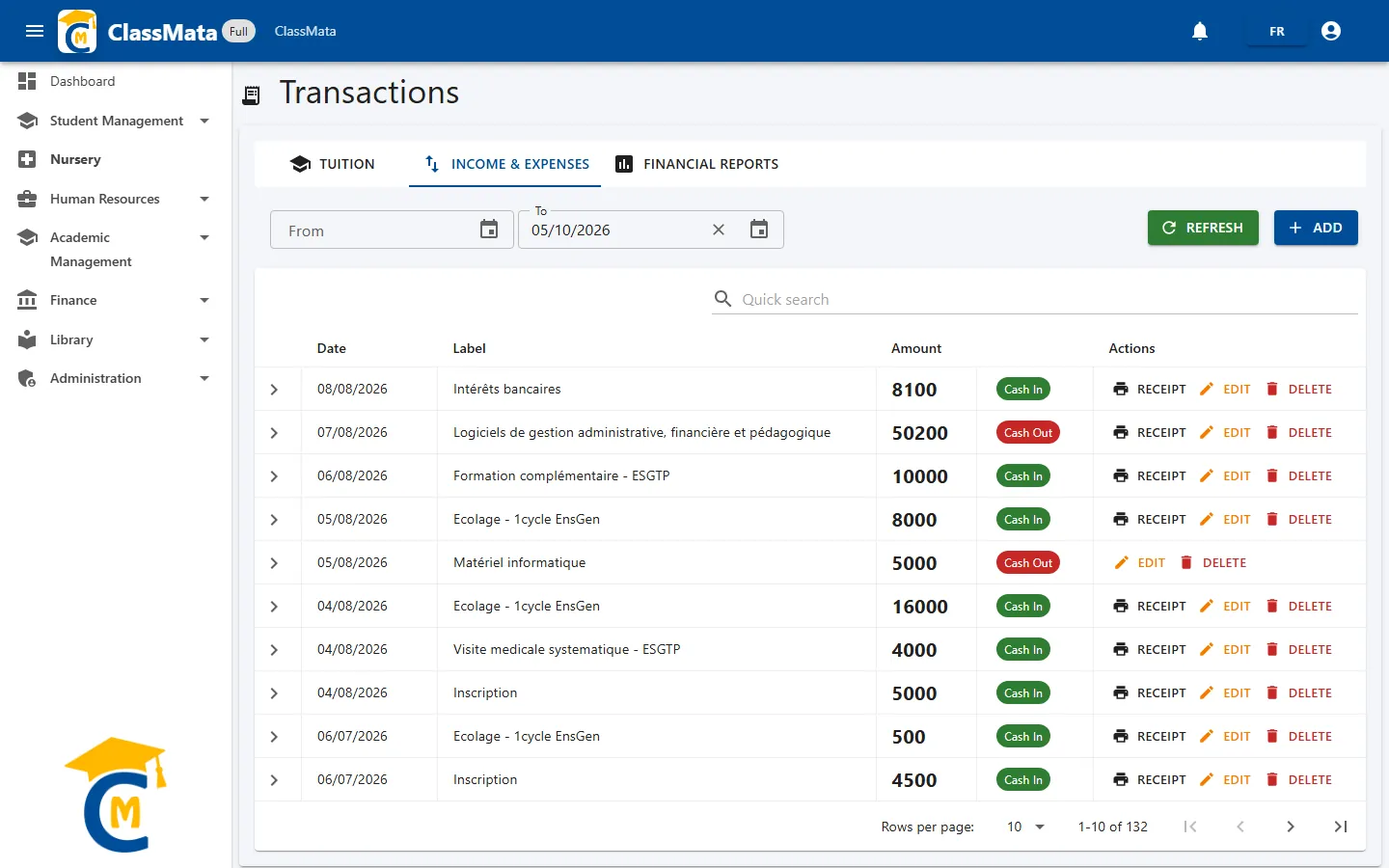Delete the Formation complémentaire - ESGTP transaction
Screen dimensions: 1389x868
pos(1298,475)
